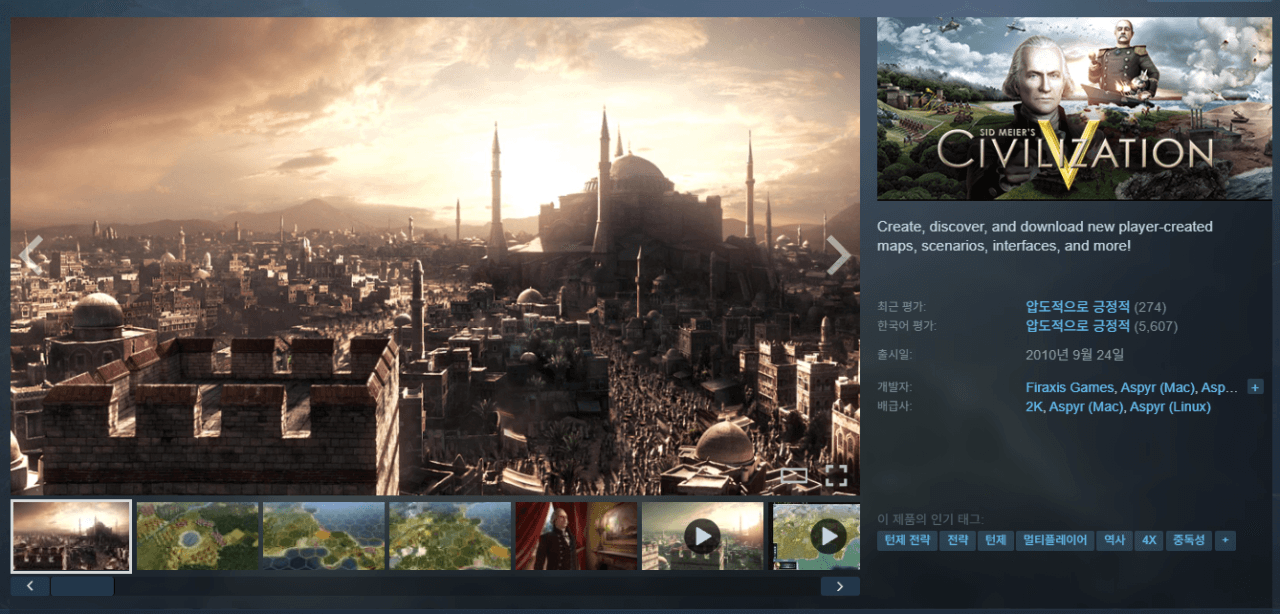Select the fourth thumbnail of farmland map
The height and width of the screenshot is (614, 1280).
point(449,536)
